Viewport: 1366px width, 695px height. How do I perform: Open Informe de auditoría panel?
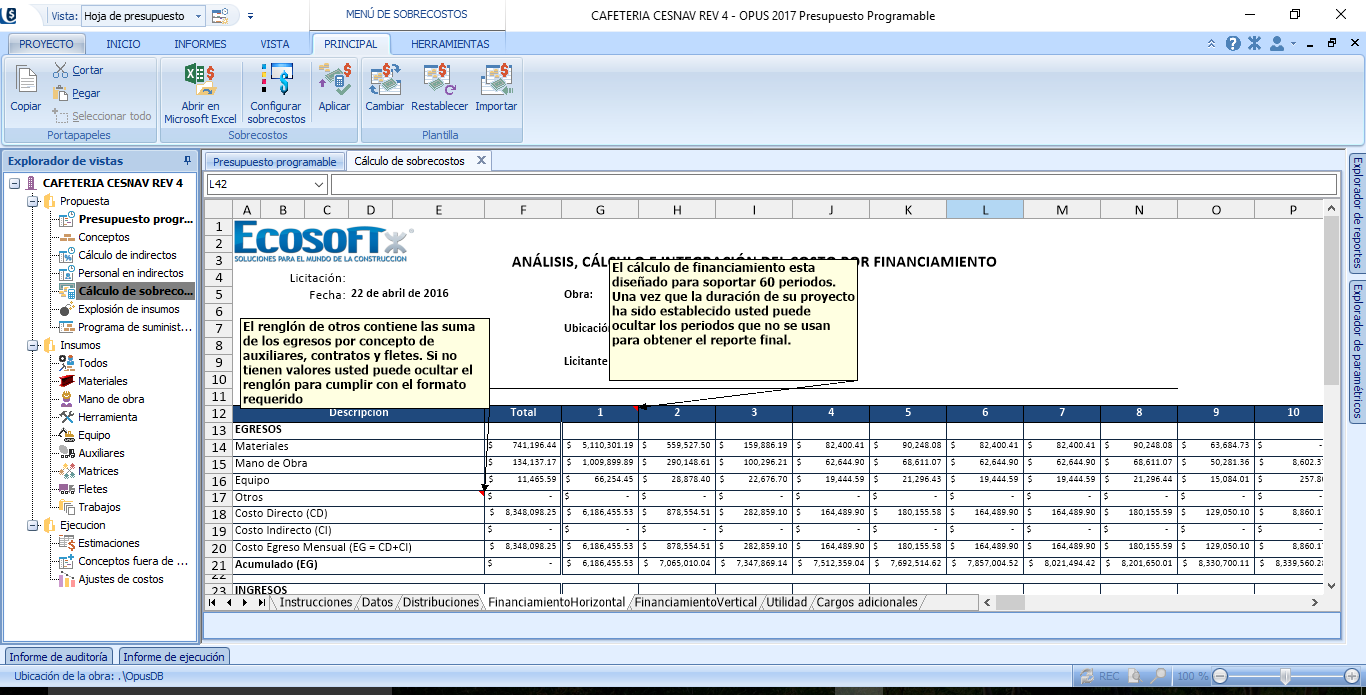click(x=59, y=657)
